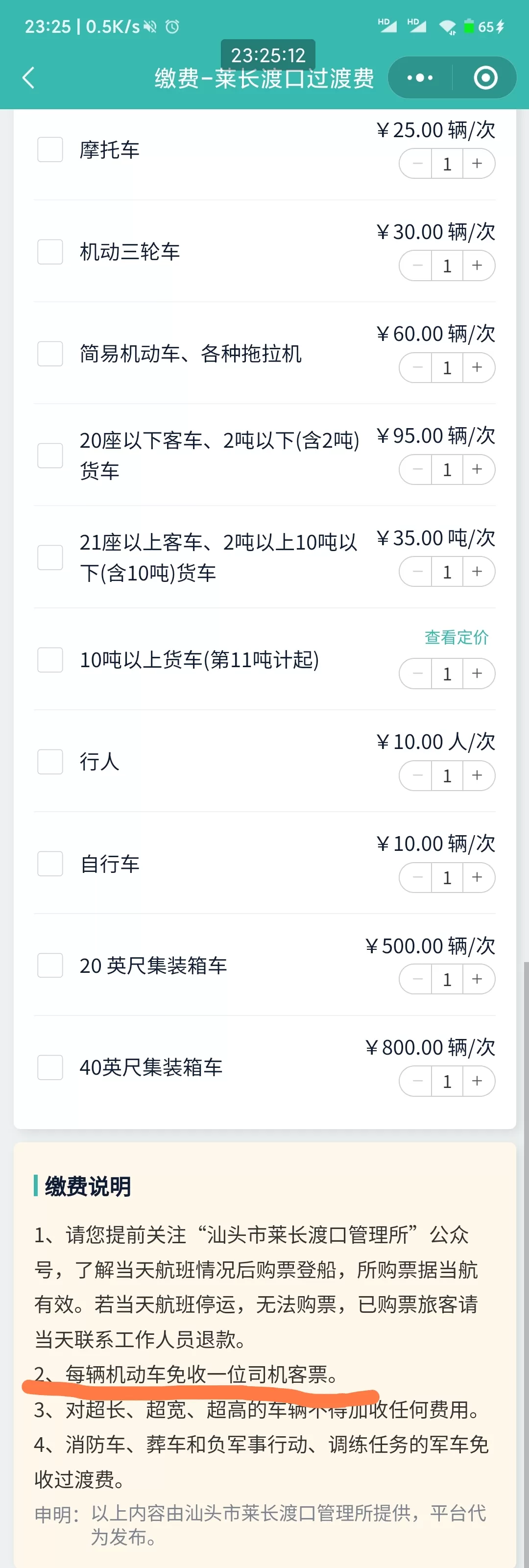529x1568 pixels.
Task: Select the 行人 checkbox
Action: pos(50,762)
